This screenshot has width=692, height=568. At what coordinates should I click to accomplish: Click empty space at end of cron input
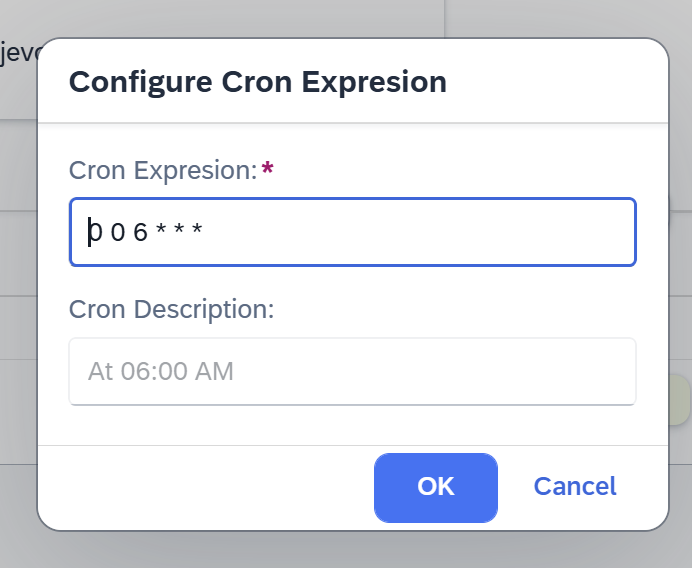point(450,232)
